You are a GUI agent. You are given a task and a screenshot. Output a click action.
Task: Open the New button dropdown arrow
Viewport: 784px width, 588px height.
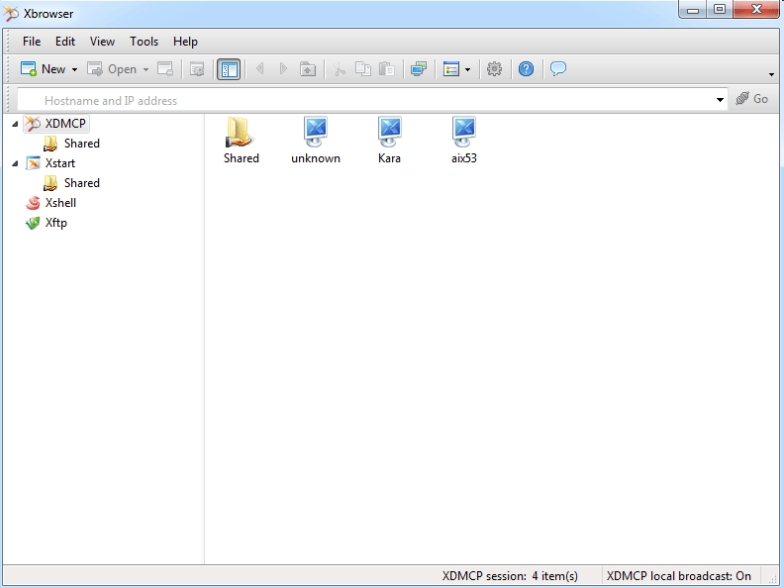click(74, 70)
